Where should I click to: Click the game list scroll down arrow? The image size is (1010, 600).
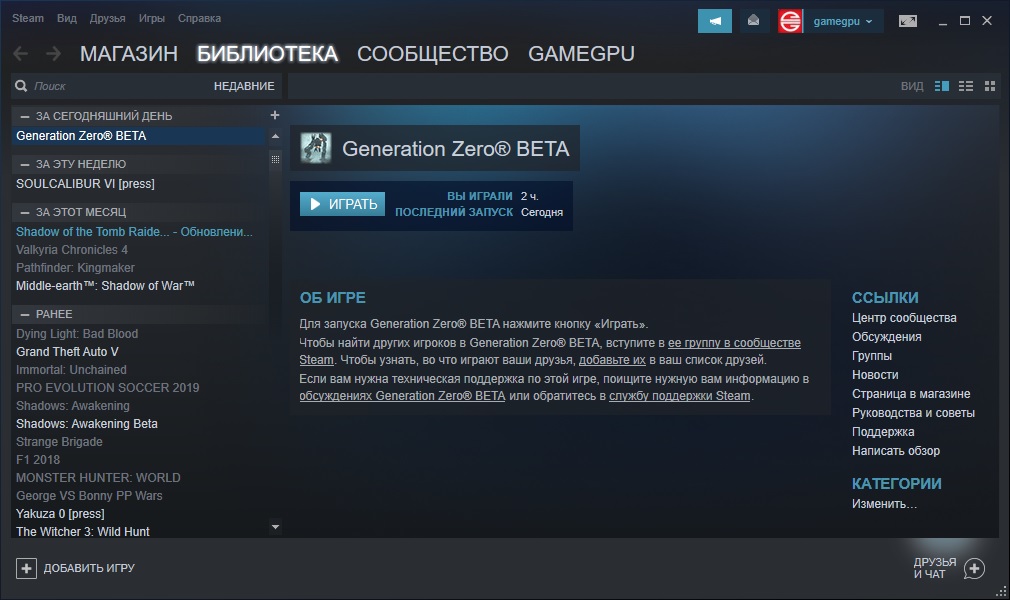coord(276,527)
